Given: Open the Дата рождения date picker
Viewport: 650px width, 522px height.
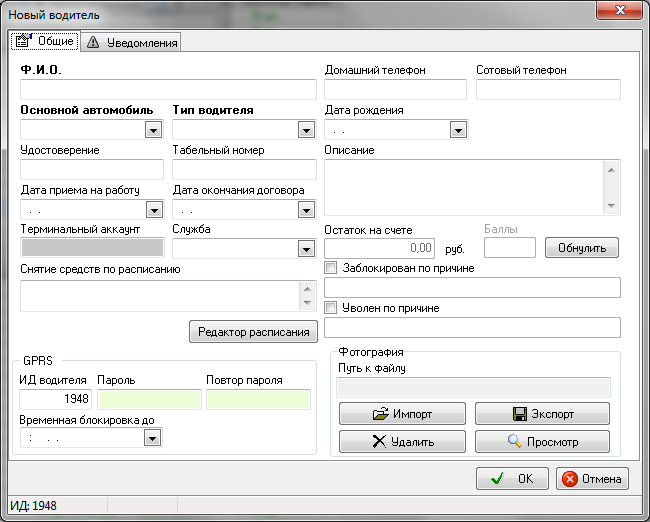Looking at the screenshot, I should coord(458,129).
